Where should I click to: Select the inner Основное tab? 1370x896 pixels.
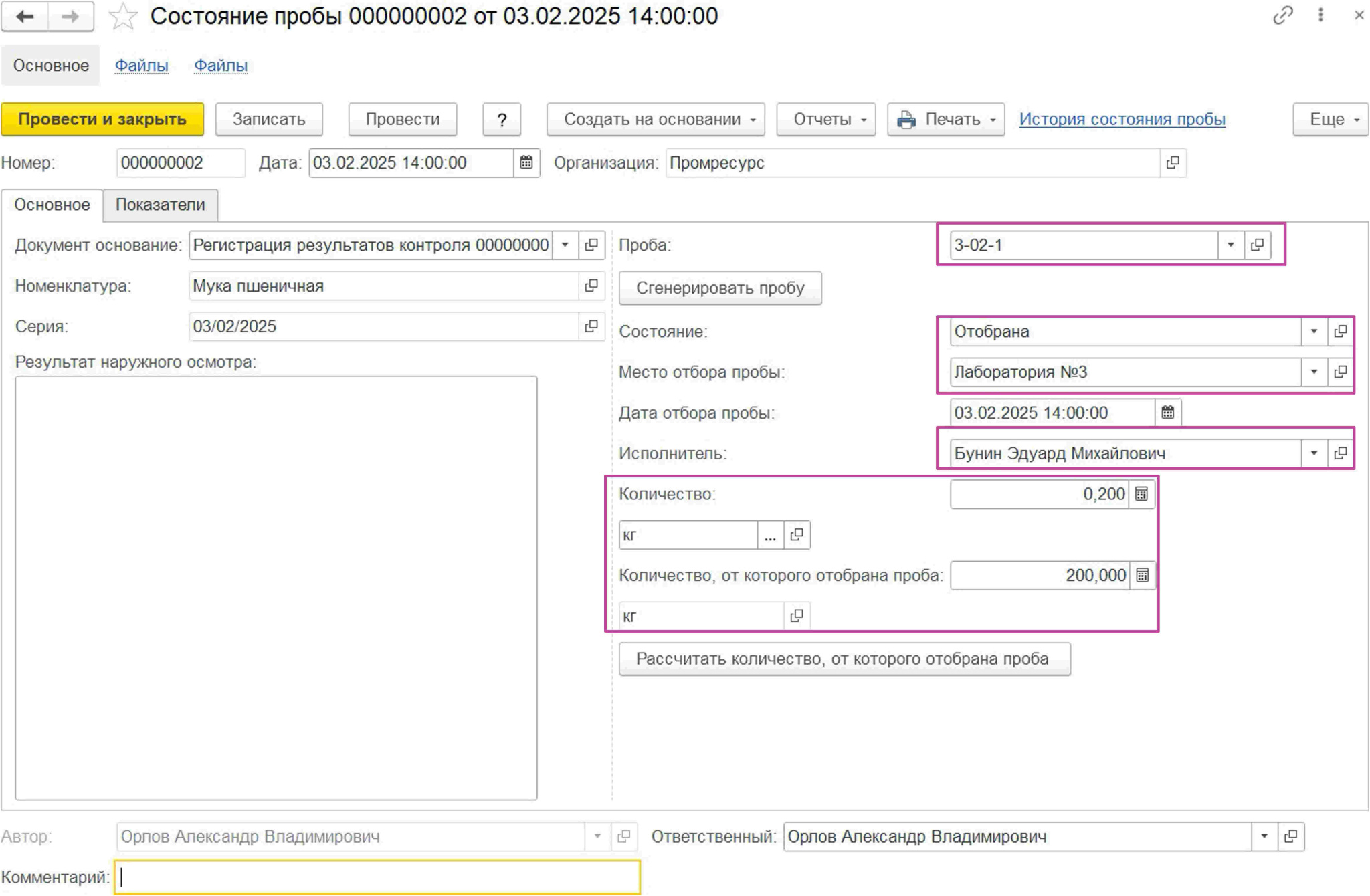coord(52,205)
